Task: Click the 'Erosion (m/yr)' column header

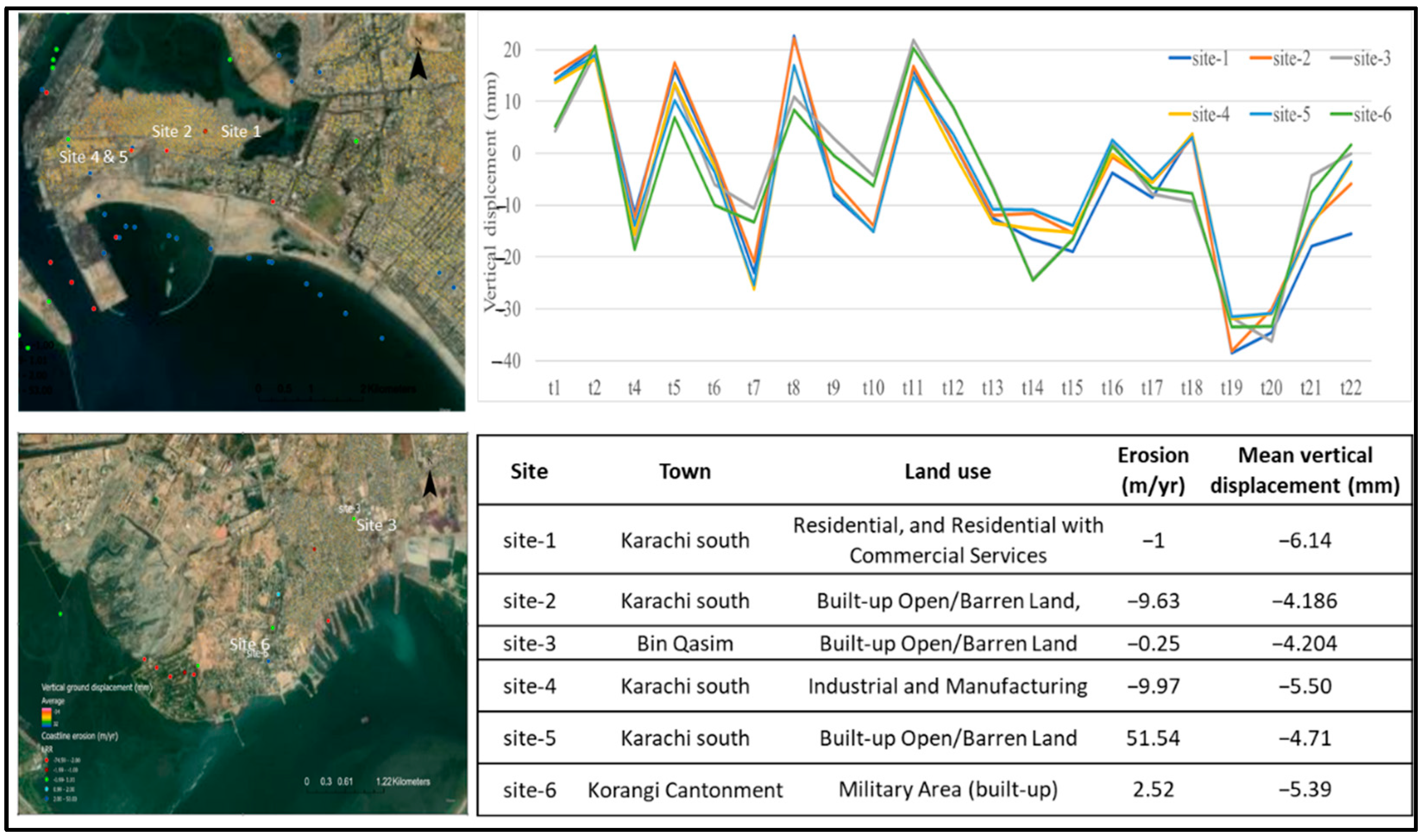Action: click(x=1153, y=470)
